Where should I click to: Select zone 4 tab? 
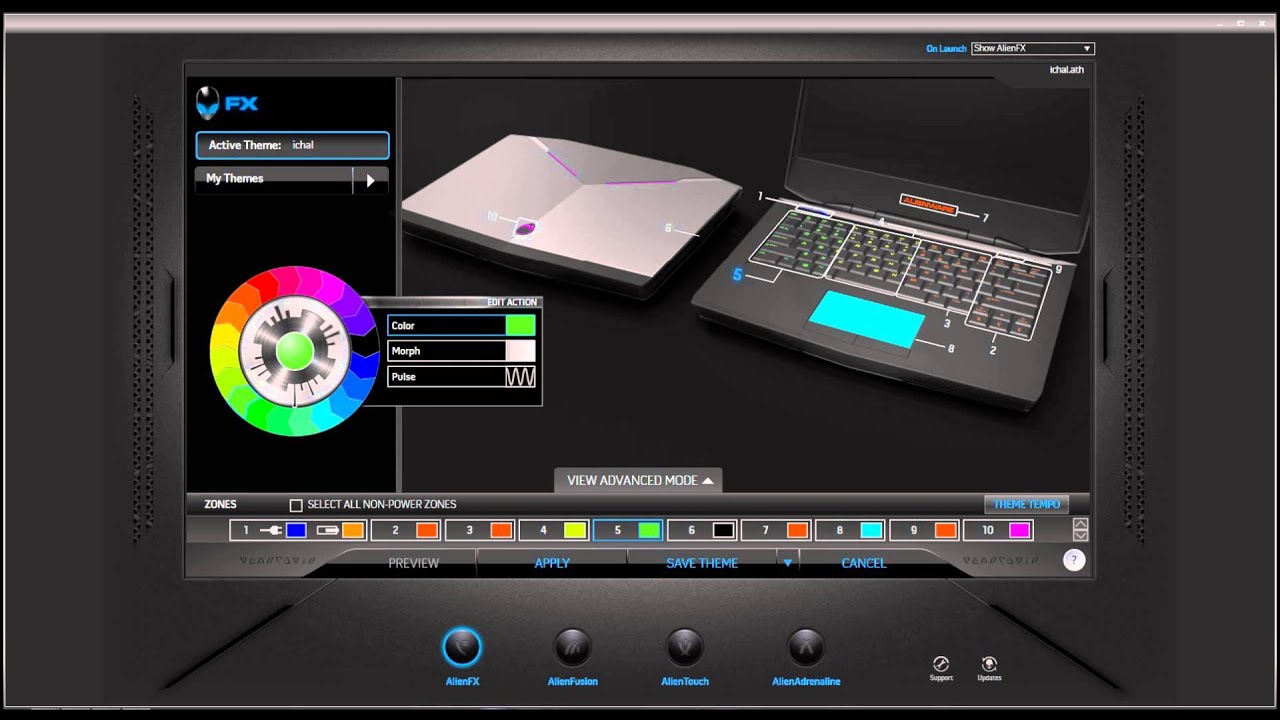coord(555,530)
